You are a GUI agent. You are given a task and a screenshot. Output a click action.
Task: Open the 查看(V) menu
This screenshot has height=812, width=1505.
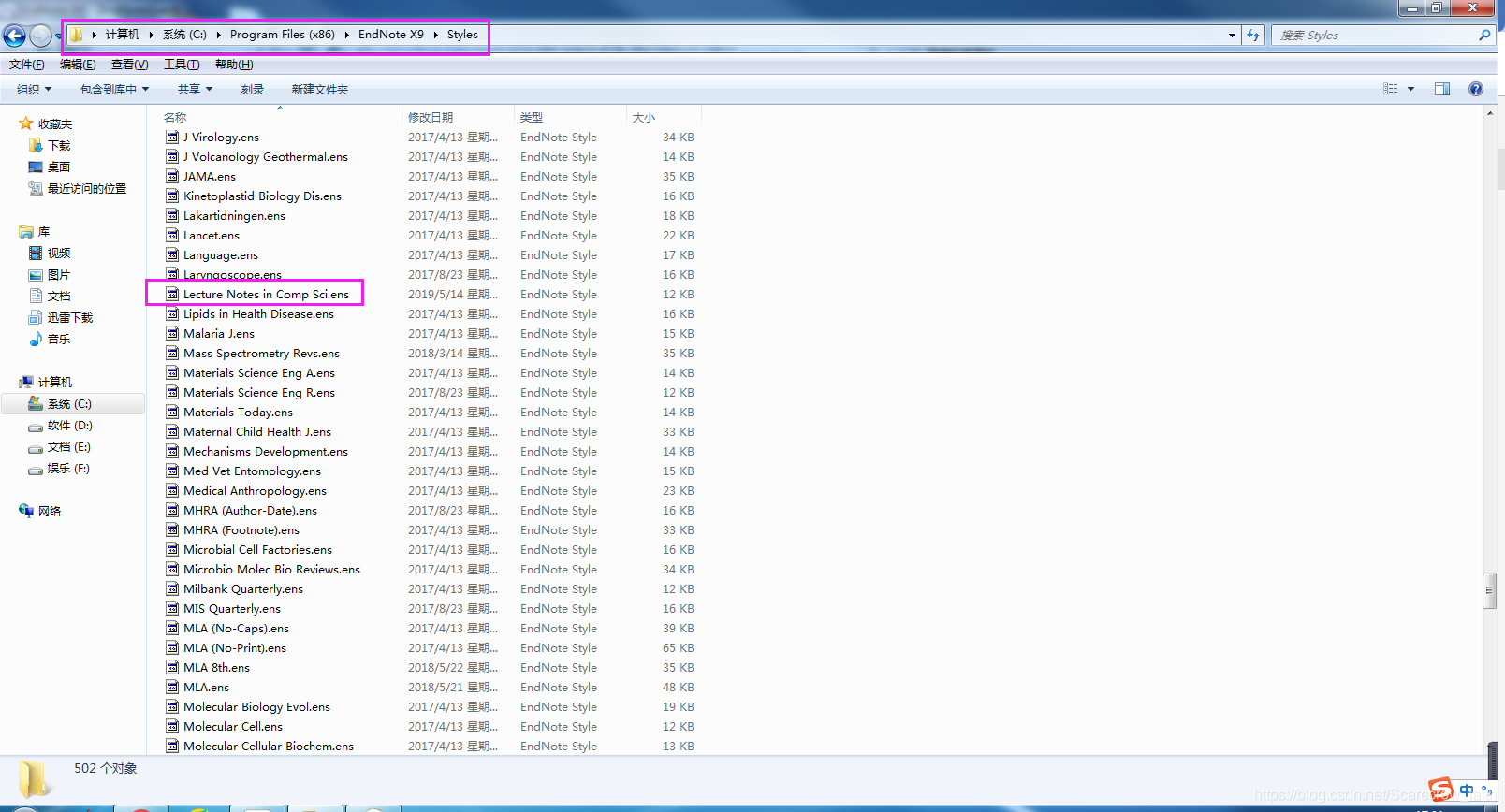(x=129, y=65)
